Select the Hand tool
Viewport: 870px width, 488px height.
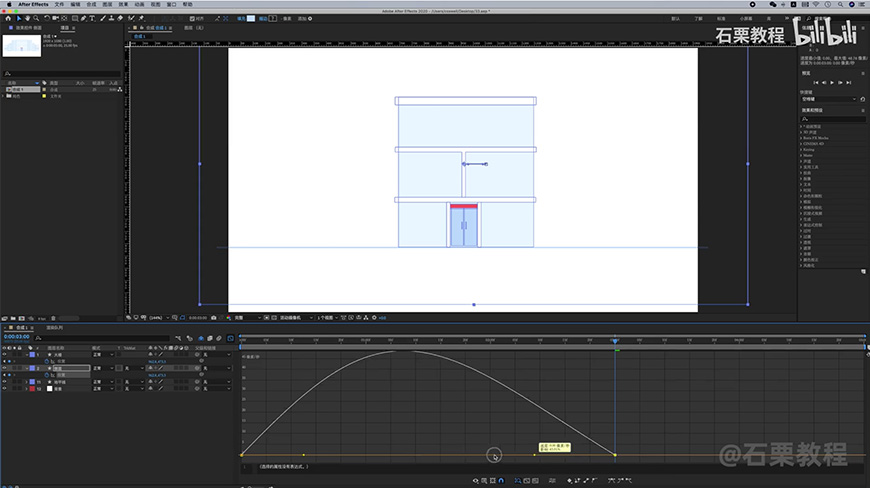click(x=27, y=18)
